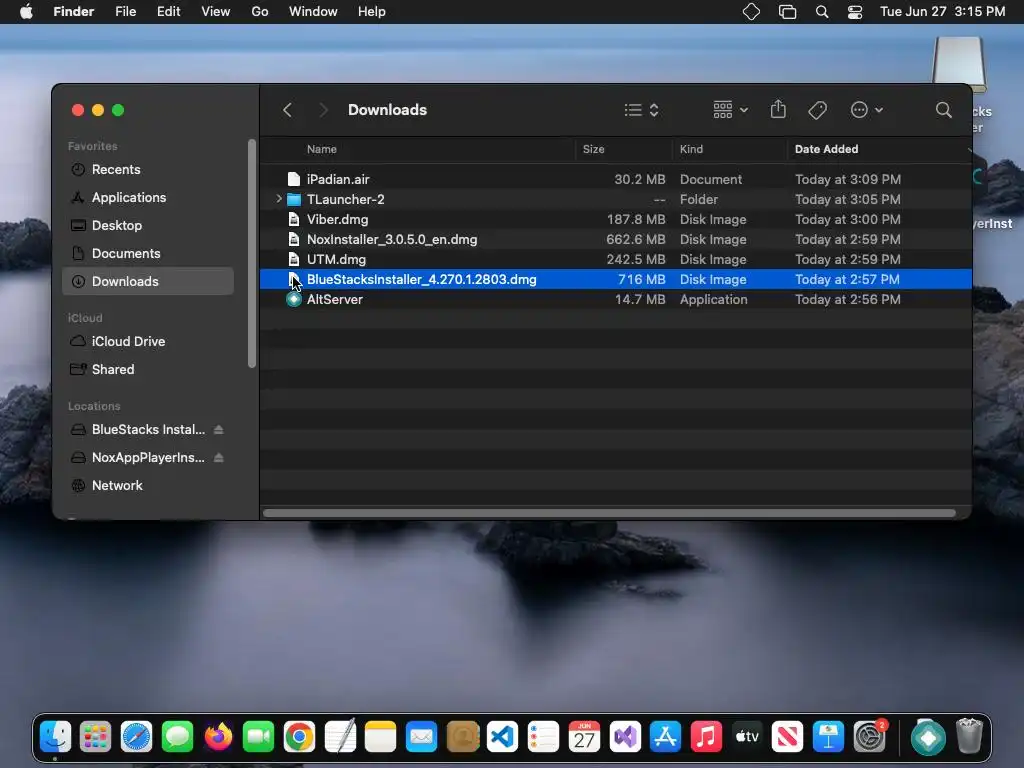Open the Edit menu
Screen dimensions: 1024x768
tap(168, 12)
